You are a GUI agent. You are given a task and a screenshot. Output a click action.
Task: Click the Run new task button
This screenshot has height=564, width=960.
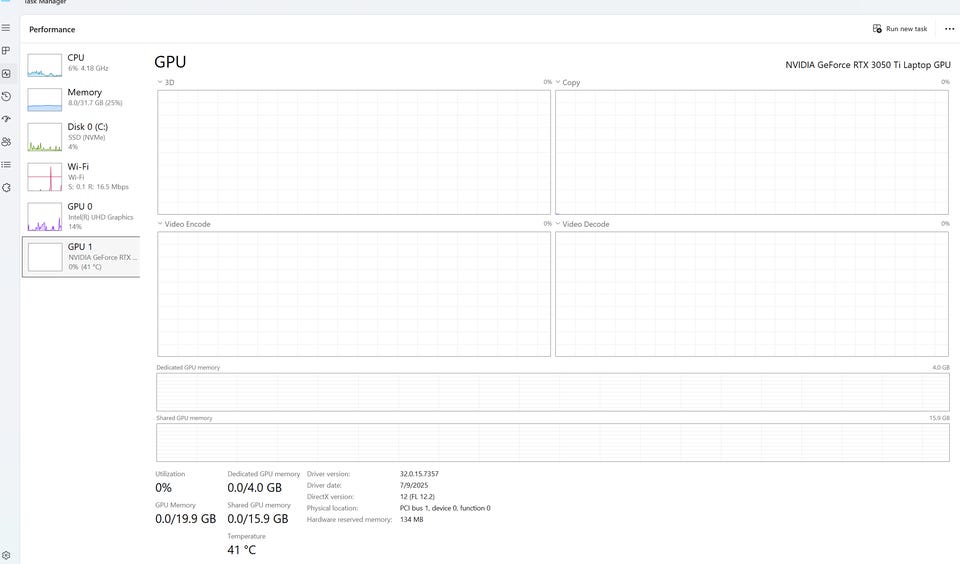point(899,29)
